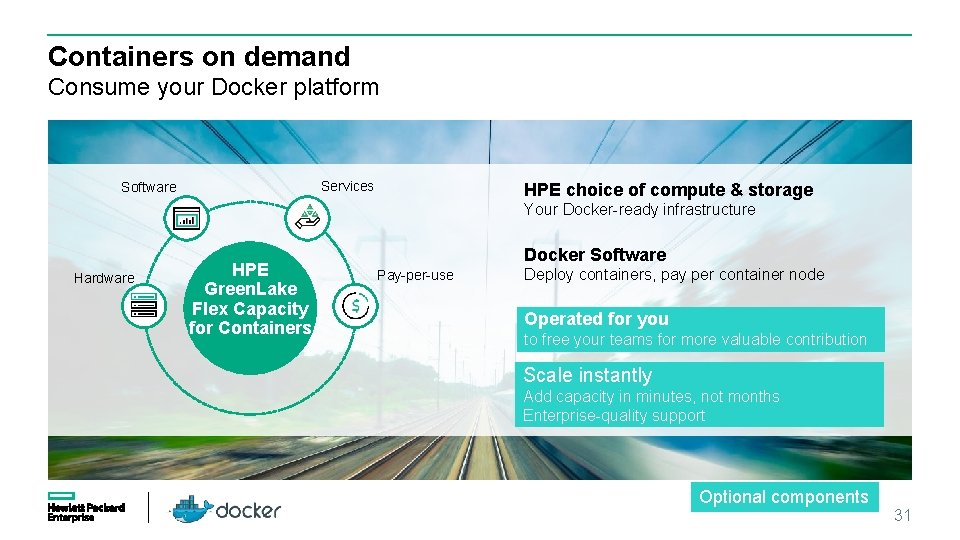This screenshot has width=960, height=540.
Task: Click the 'Docker Software' heading
Action: pos(595,255)
